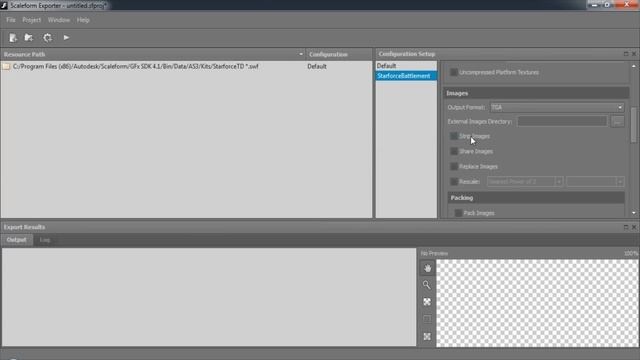Screen dimensions: 640x360
Task: Click the file icon beside the StarforceTD resource path
Action: [x=6, y=67]
